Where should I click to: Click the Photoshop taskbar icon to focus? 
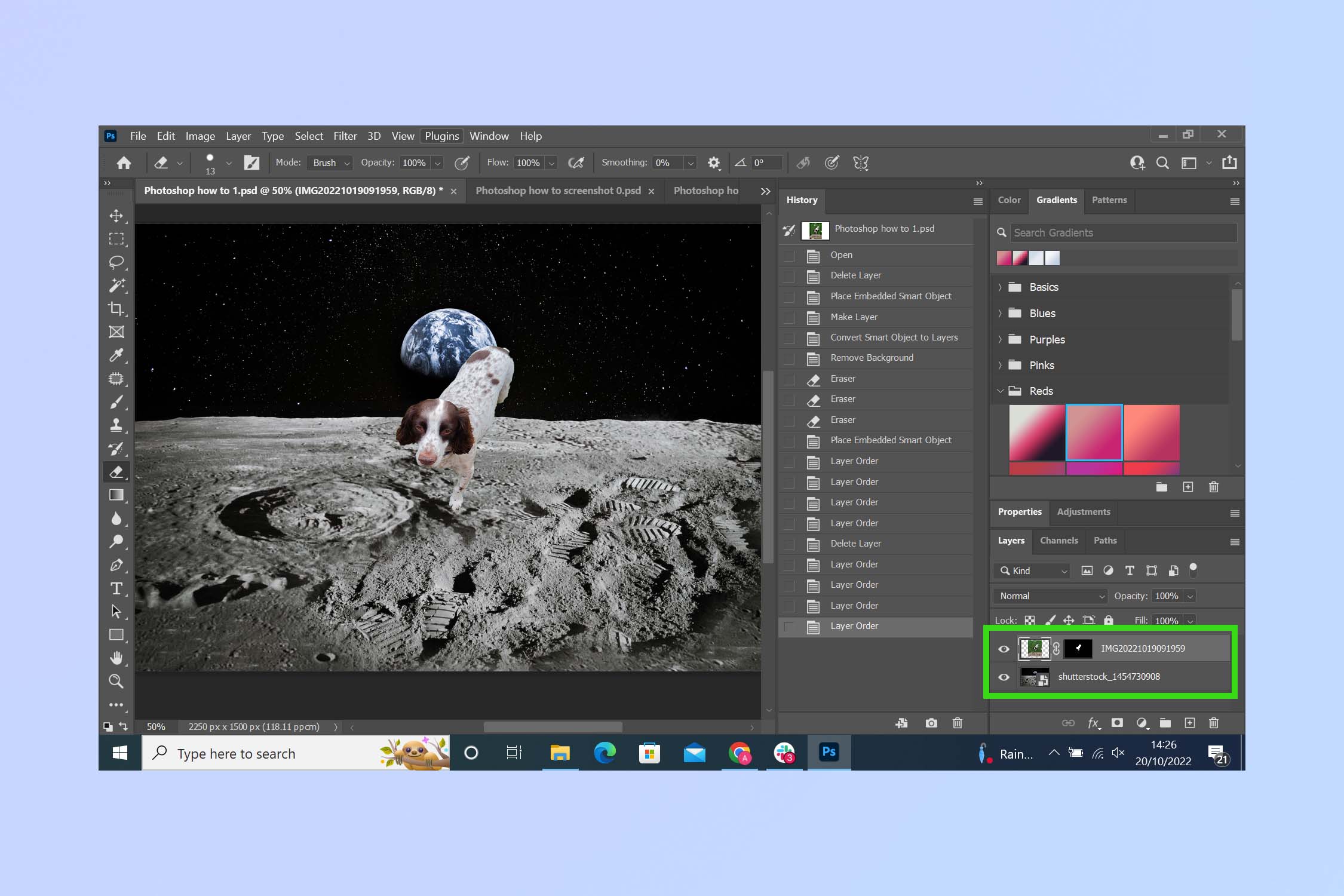point(829,752)
